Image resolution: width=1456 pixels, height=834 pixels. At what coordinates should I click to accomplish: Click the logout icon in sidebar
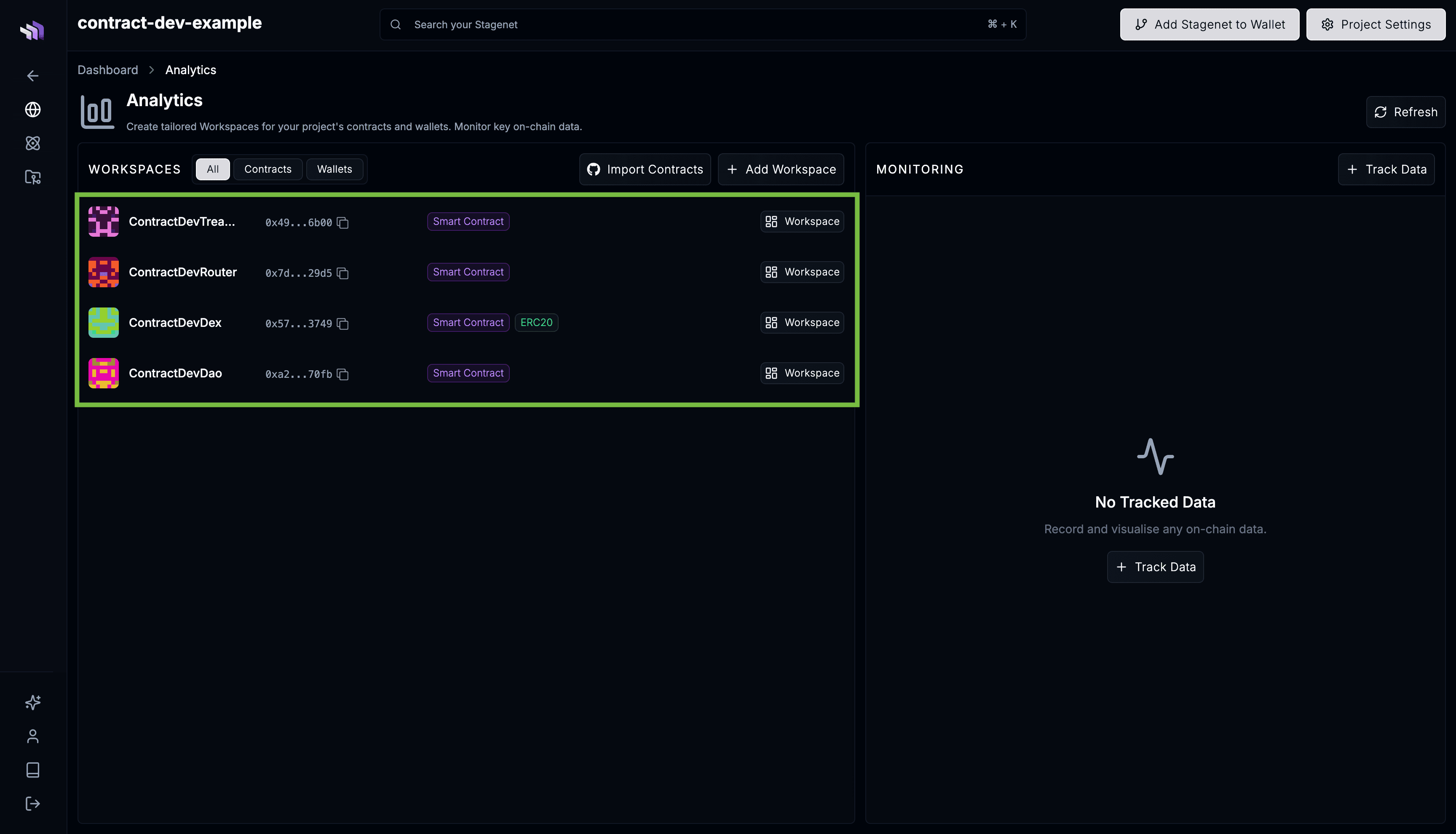(32, 803)
